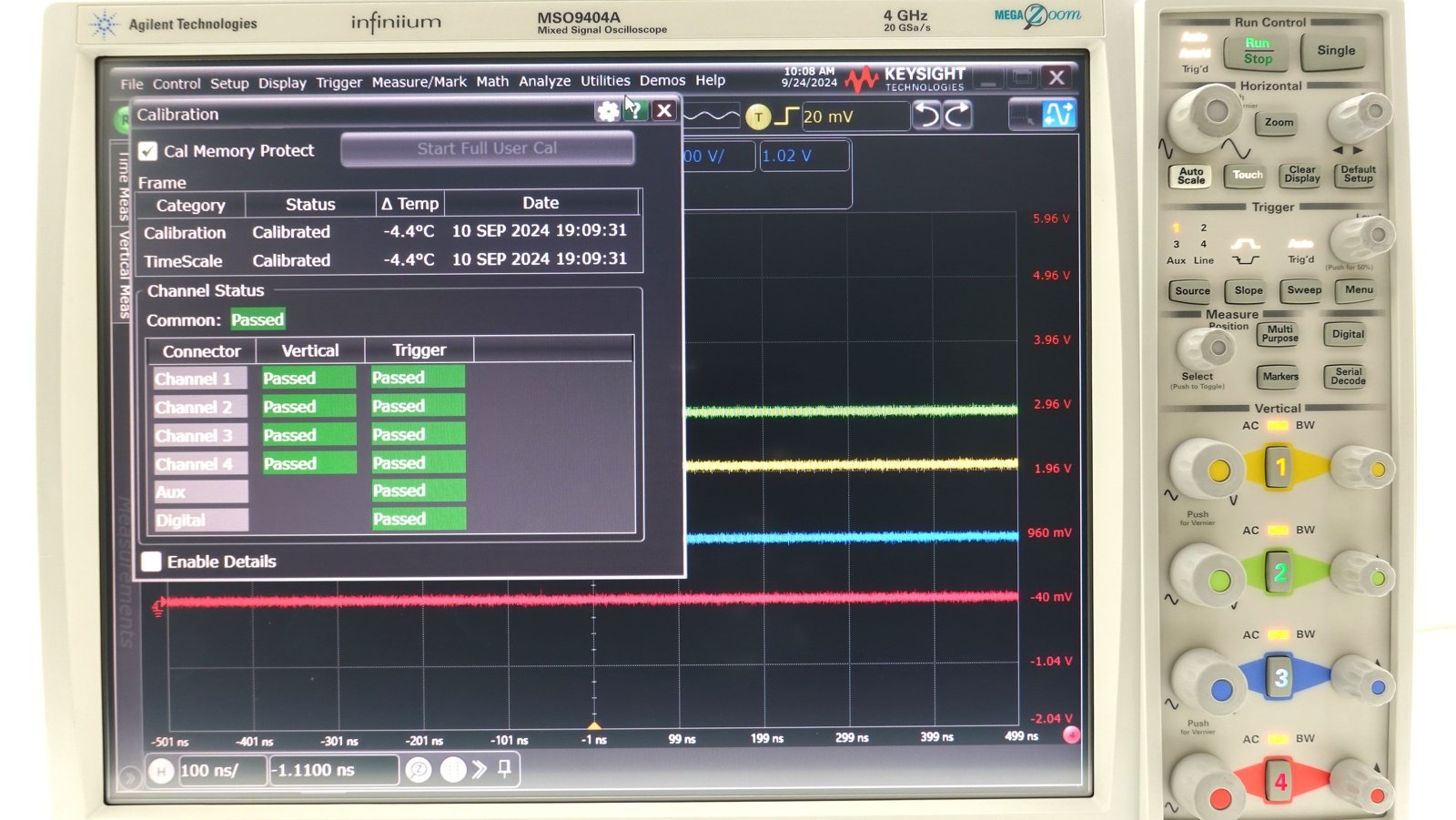Click the KEYSIGHT Technologies logo
Image resolution: width=1456 pixels, height=820 pixels.
pos(905,79)
